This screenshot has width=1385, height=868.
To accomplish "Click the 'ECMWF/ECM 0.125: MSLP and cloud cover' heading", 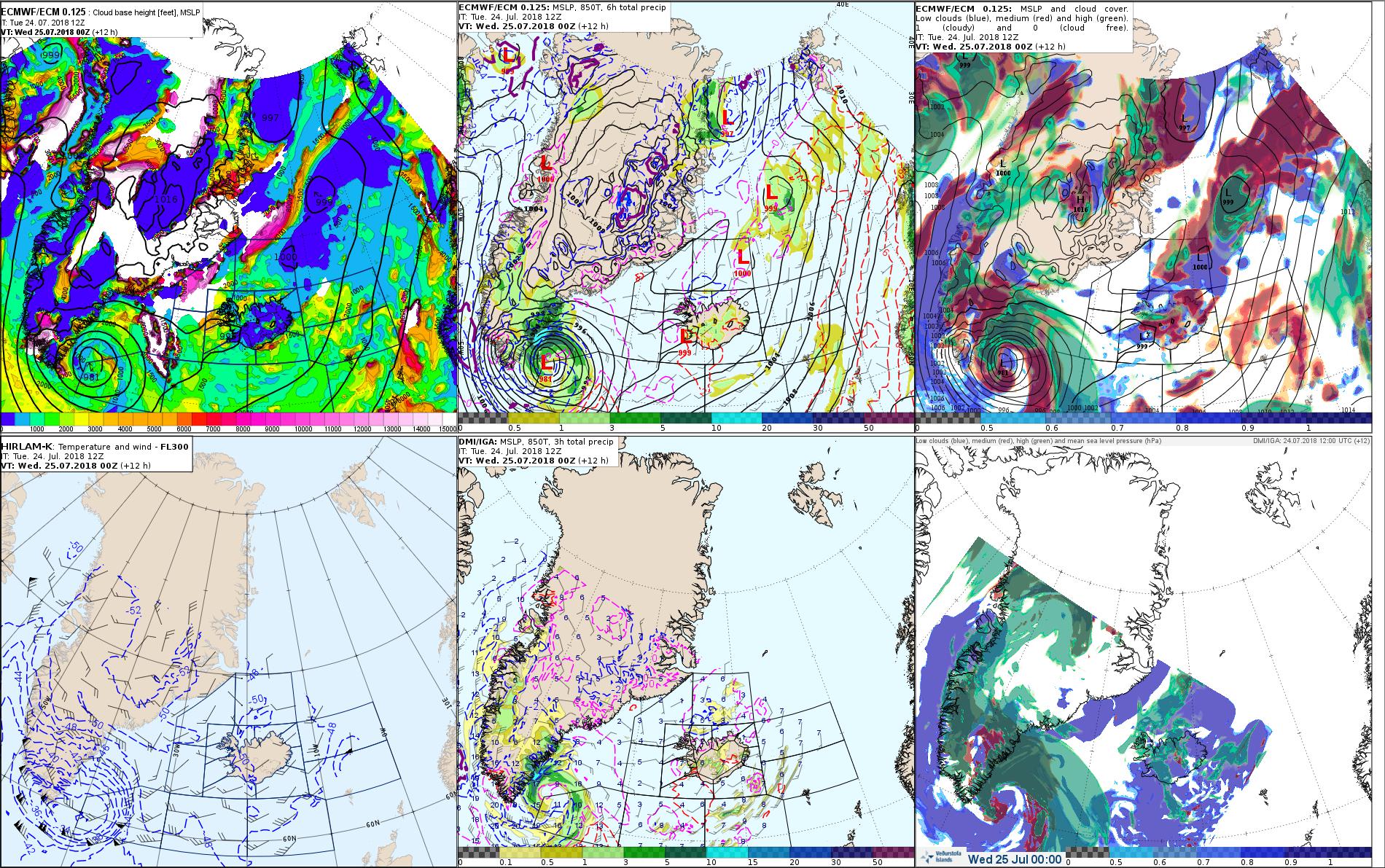I will (1022, 8).
